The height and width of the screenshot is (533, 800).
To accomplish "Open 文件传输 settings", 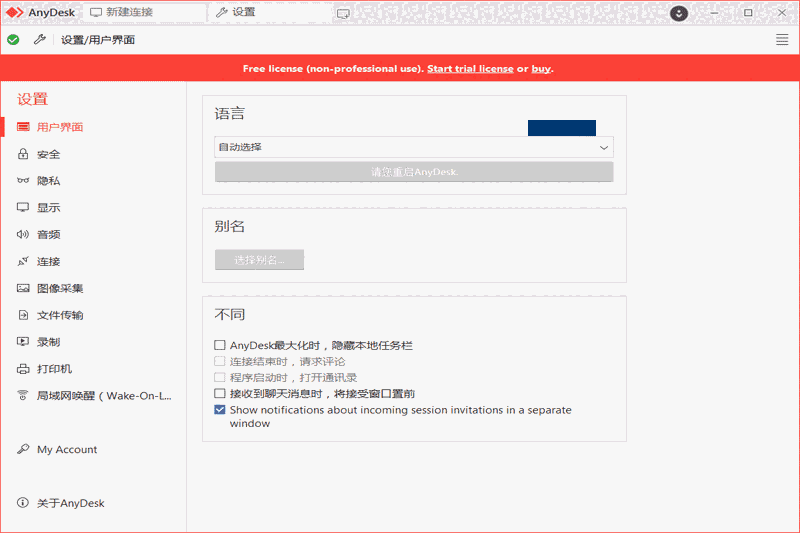I will [60, 315].
